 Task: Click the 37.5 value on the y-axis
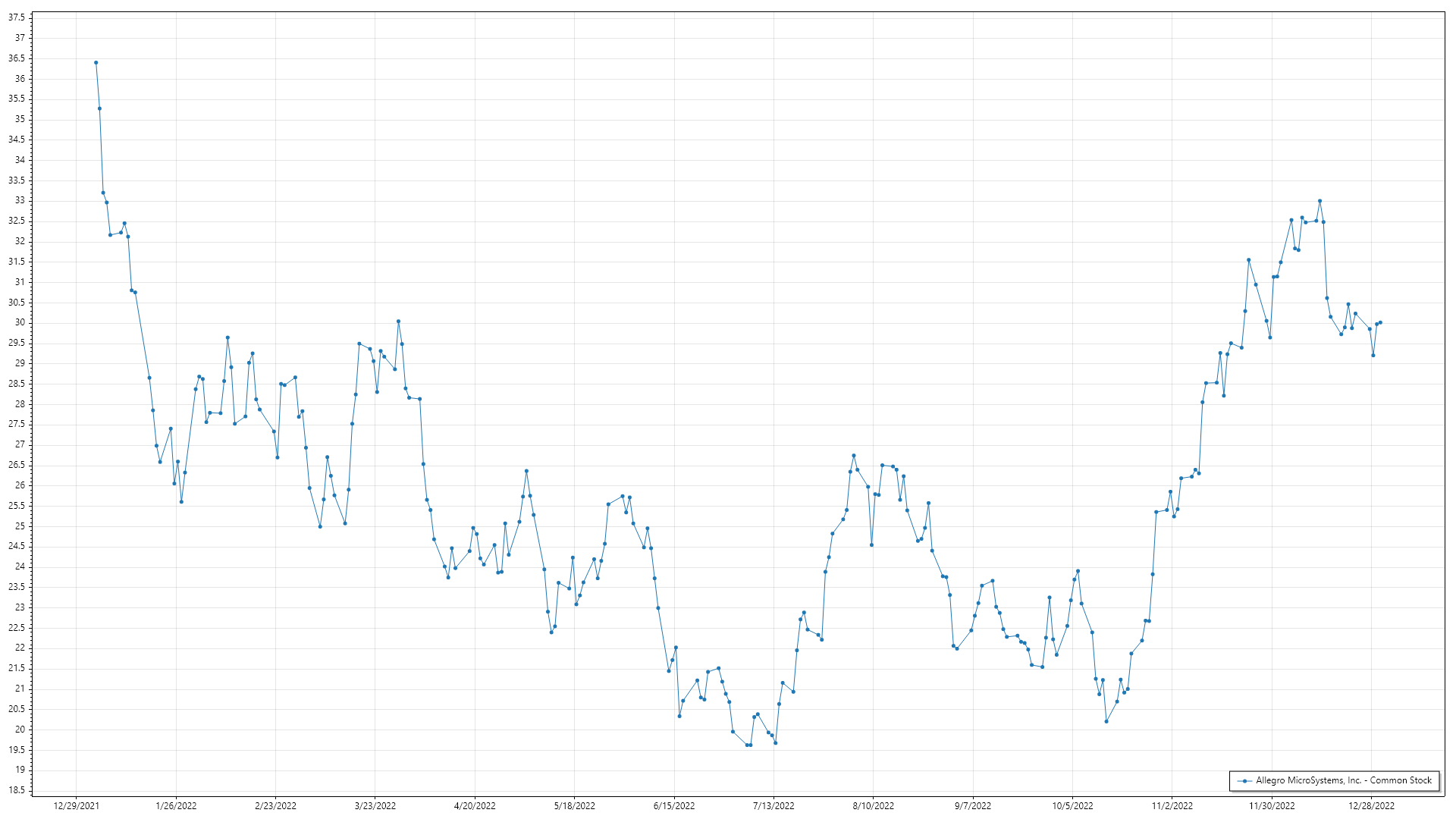[x=16, y=17]
